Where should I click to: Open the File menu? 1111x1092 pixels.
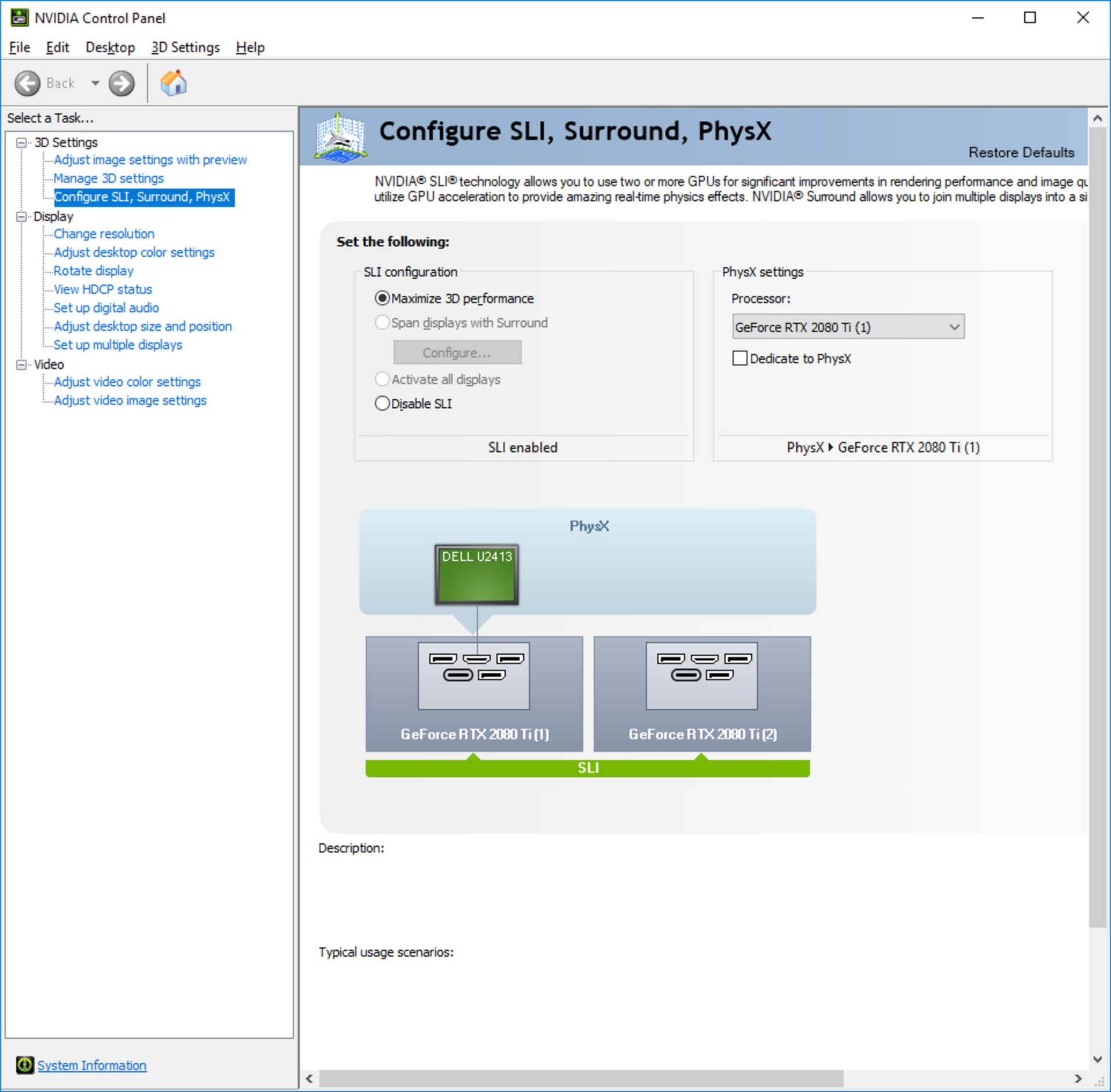(19, 47)
